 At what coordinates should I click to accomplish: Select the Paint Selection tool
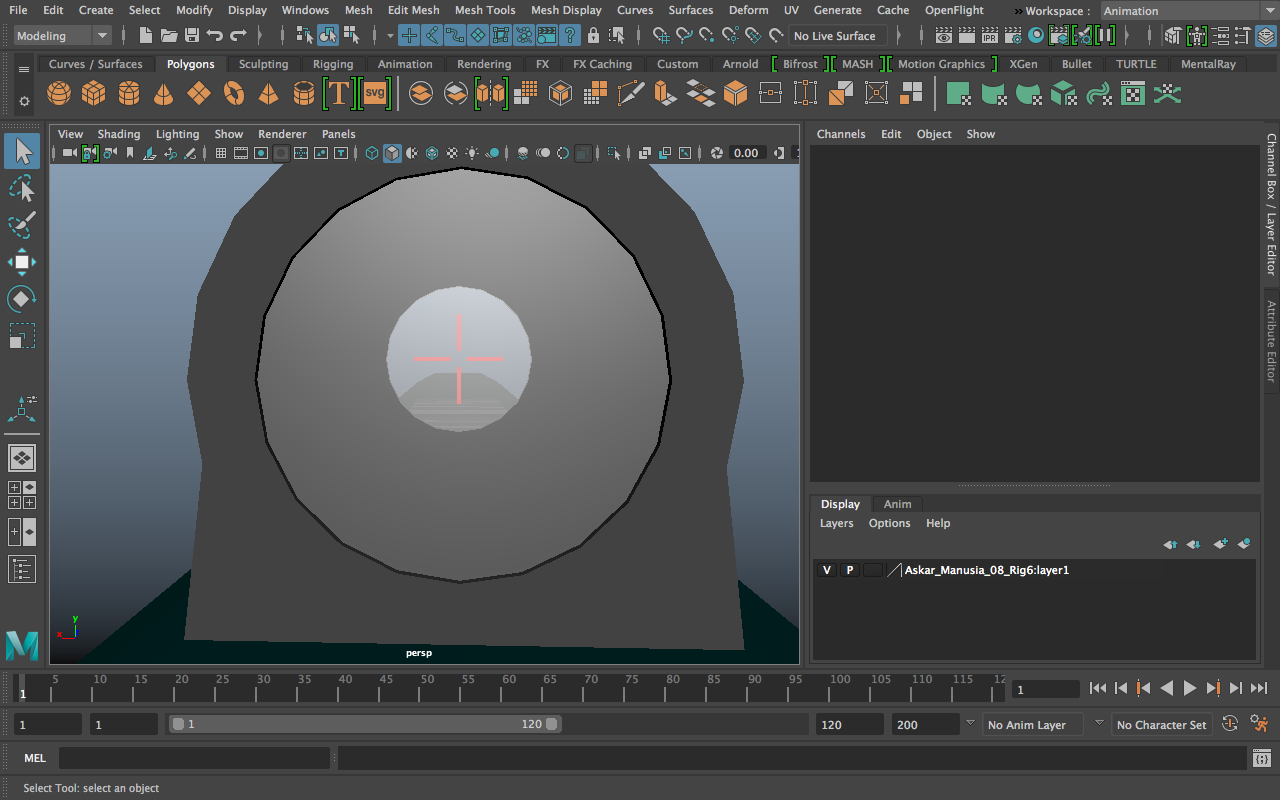[x=22, y=226]
